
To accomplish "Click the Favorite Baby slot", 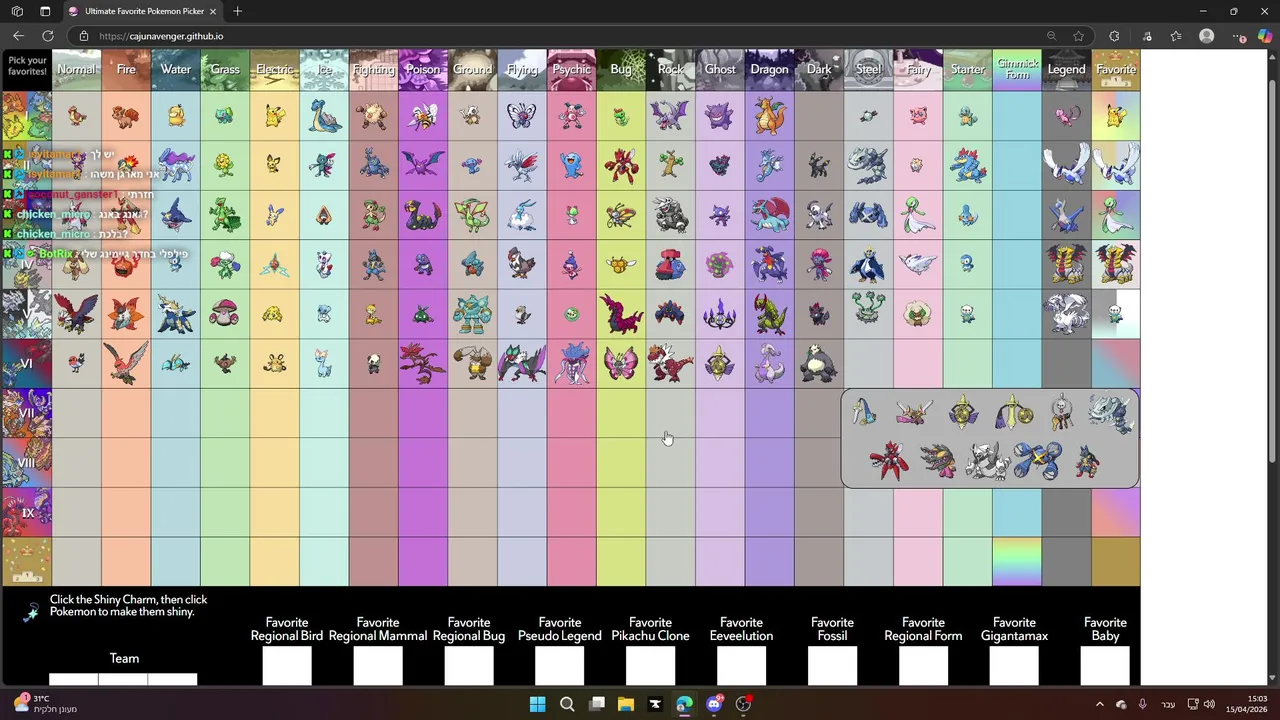I will [1105, 666].
